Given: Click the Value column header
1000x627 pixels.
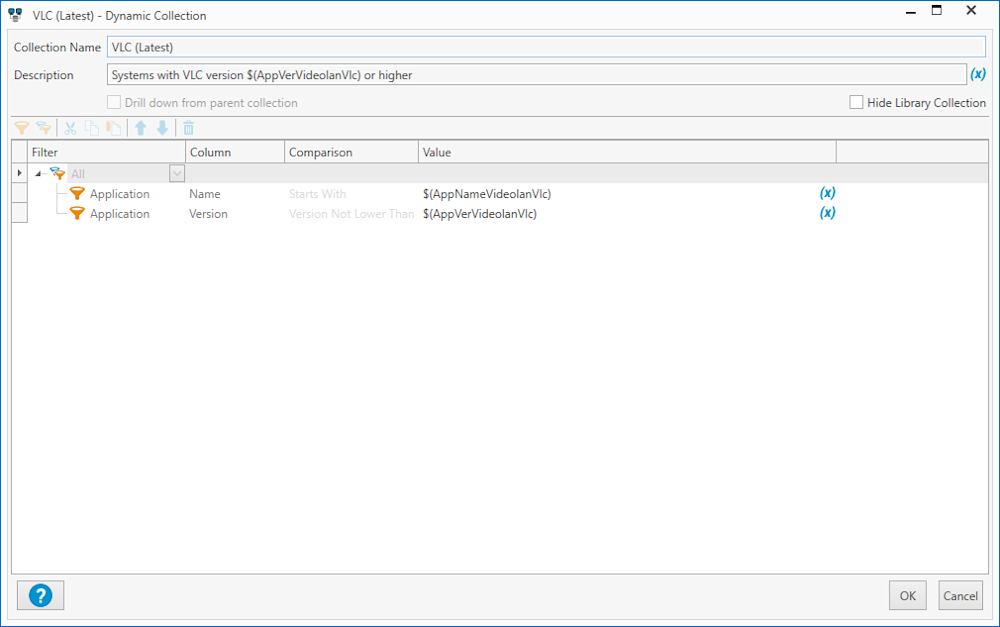Looking at the screenshot, I should coord(628,152).
